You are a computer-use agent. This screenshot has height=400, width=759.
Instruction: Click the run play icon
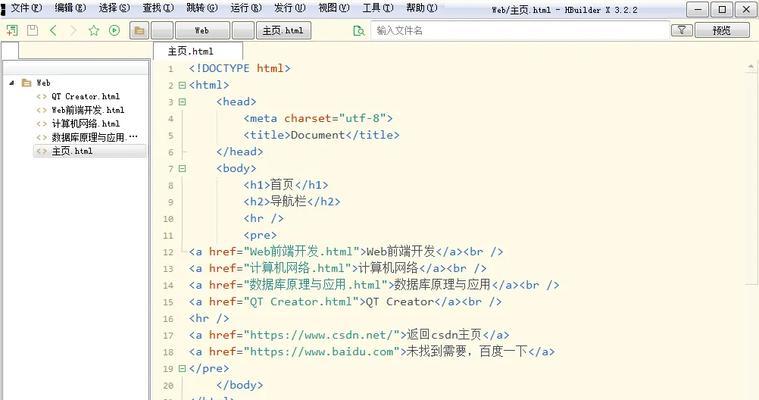point(114,31)
